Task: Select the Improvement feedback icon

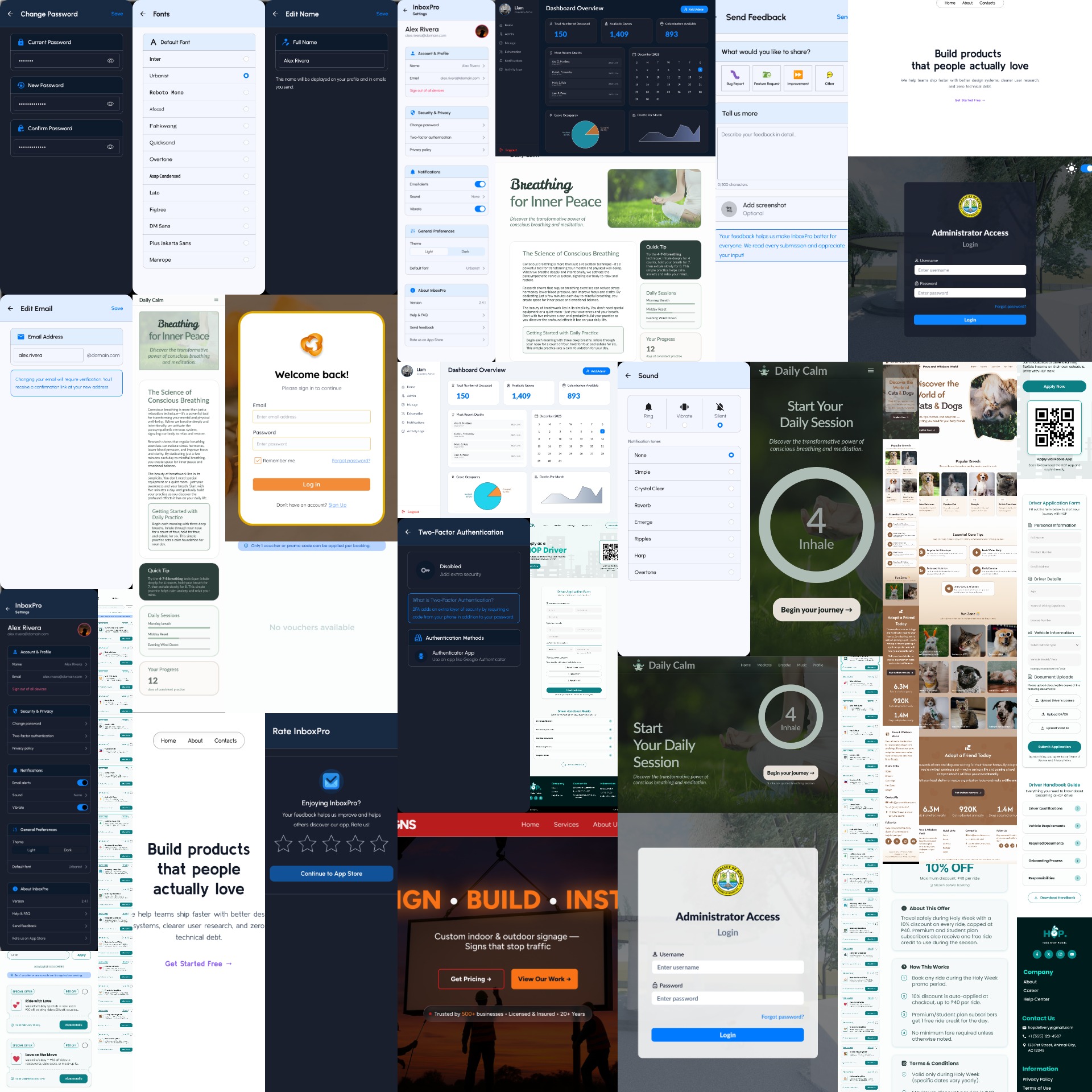Action: tap(798, 75)
